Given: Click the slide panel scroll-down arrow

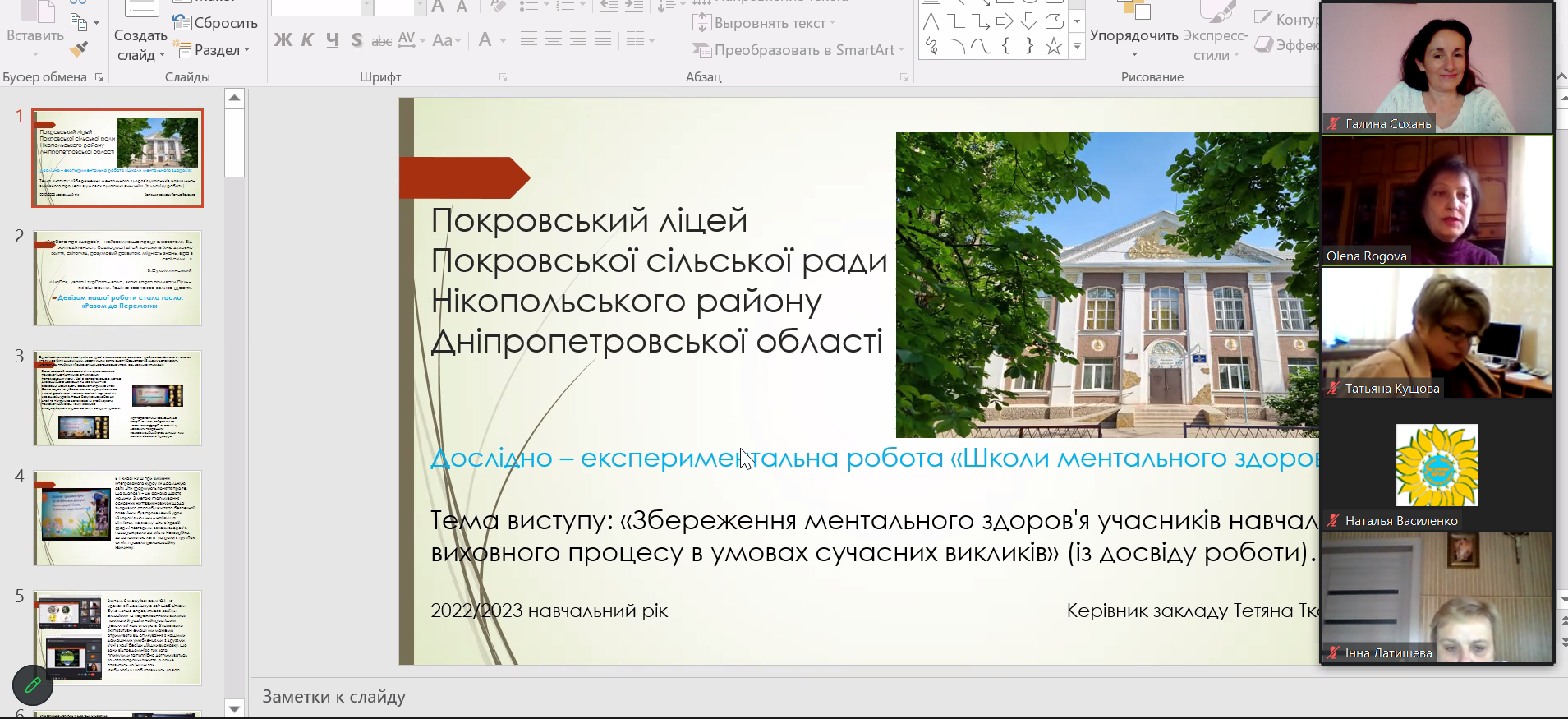Looking at the screenshot, I should point(235,708).
